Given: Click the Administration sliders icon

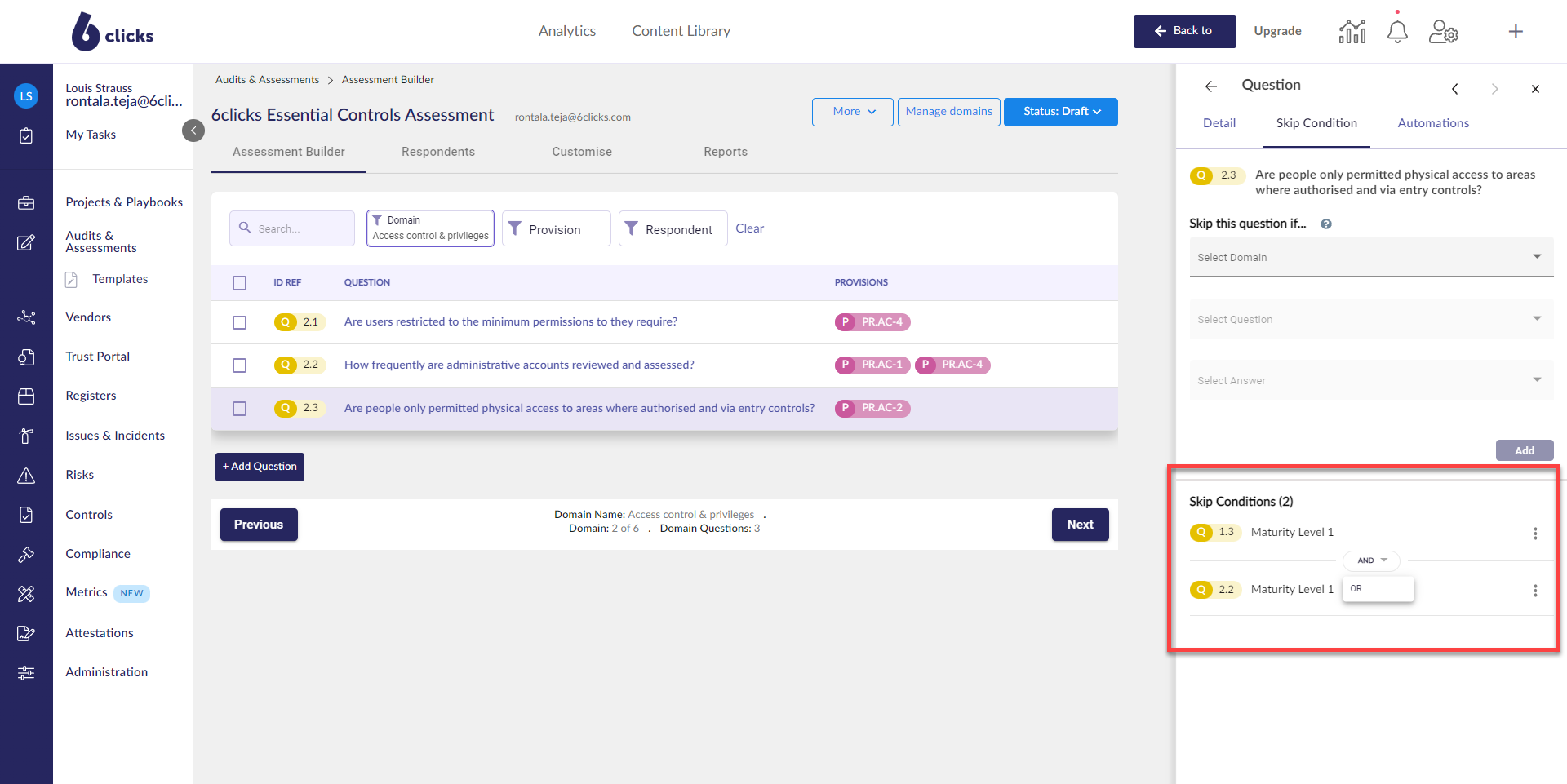Looking at the screenshot, I should [x=26, y=673].
